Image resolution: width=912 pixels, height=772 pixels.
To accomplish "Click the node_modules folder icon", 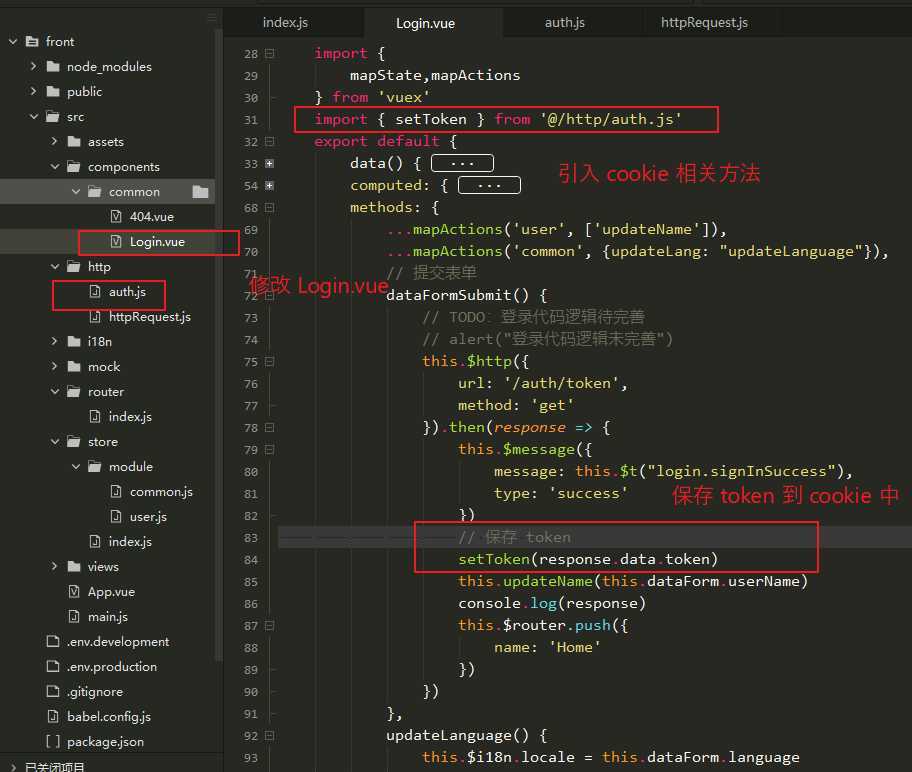I will click(x=53, y=66).
